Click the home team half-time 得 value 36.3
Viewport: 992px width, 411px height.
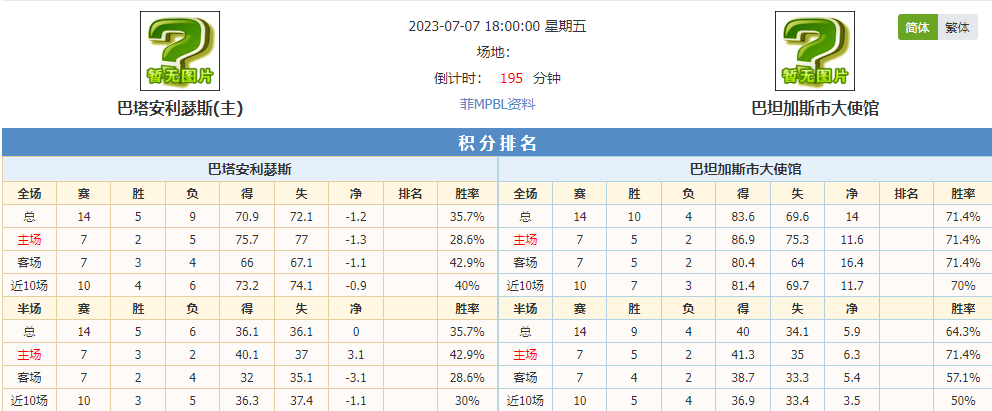pyautogui.click(x=247, y=400)
